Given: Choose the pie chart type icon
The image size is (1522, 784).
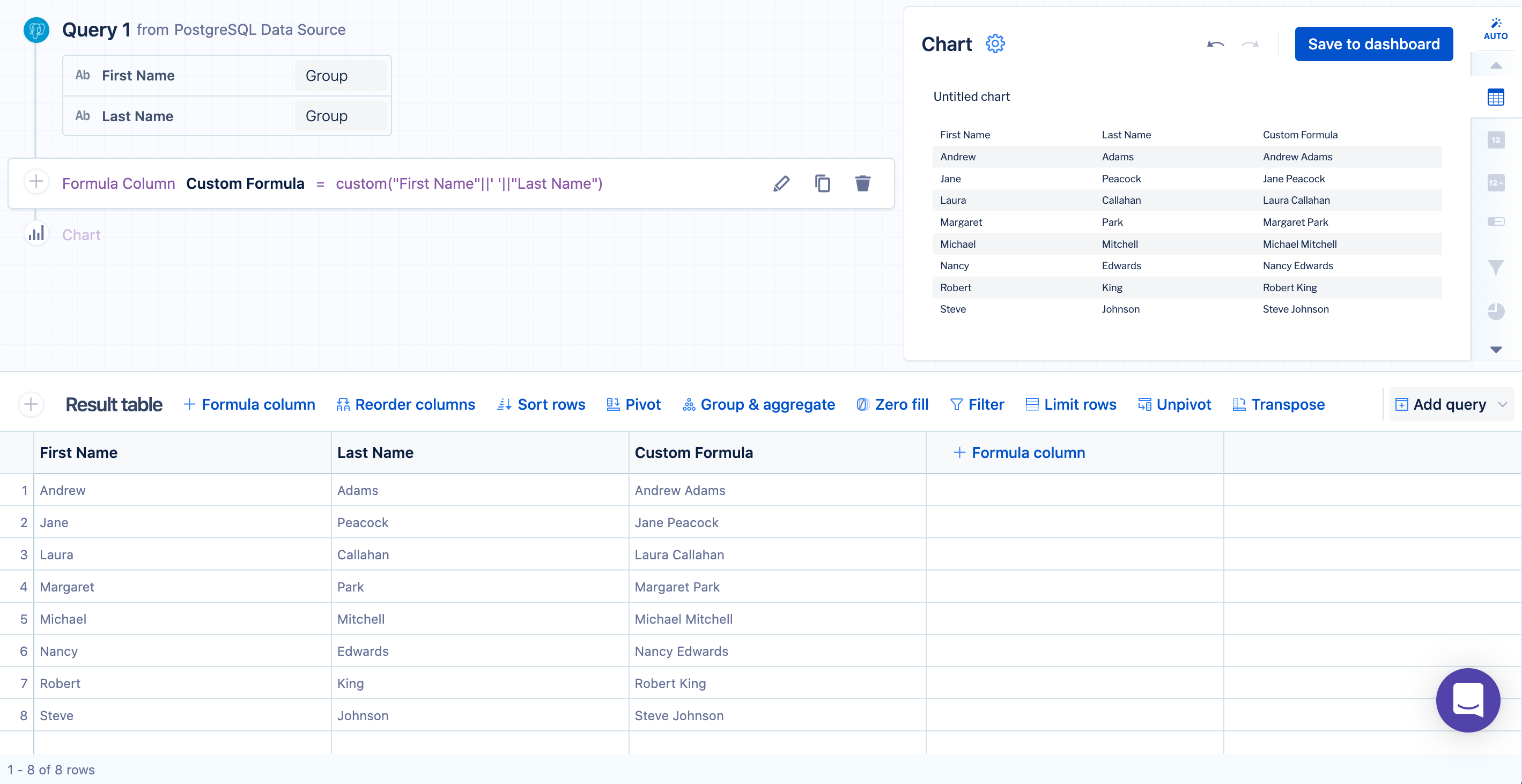Looking at the screenshot, I should 1495,311.
